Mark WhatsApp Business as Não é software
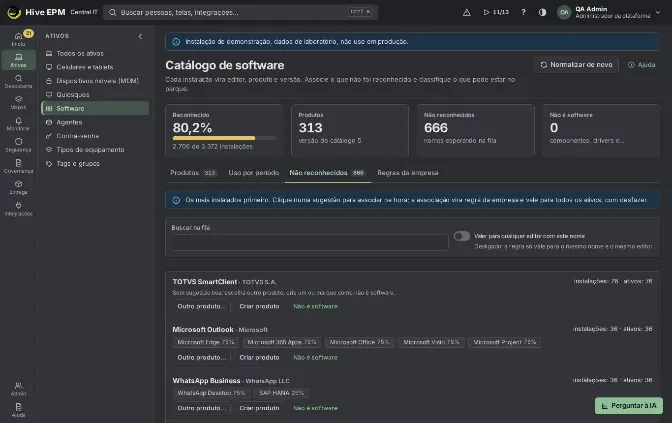The height and width of the screenshot is (423, 672). 315,408
